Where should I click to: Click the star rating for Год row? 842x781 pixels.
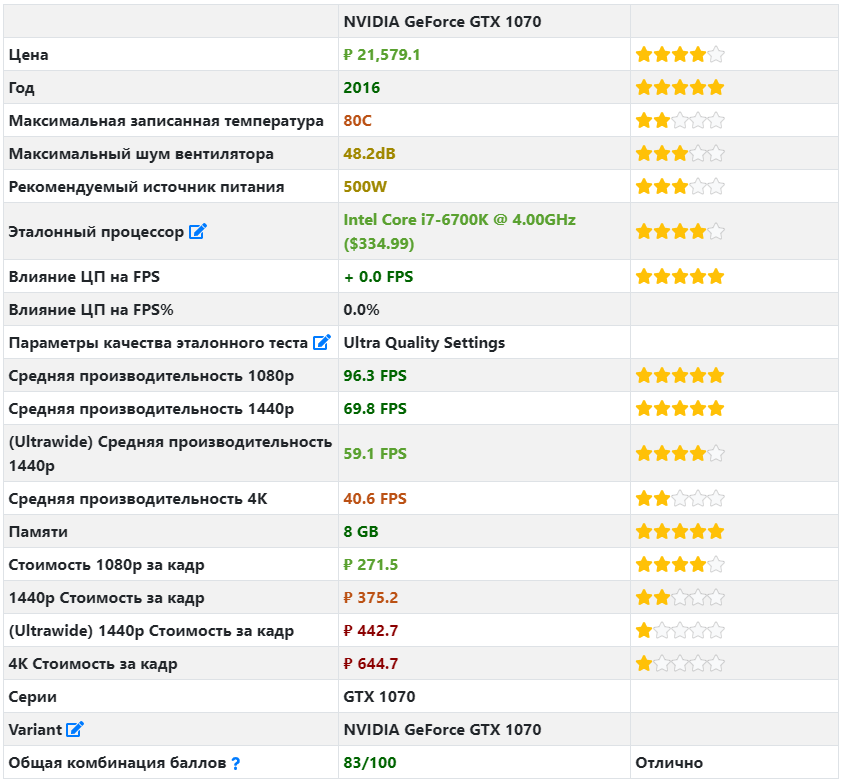(680, 87)
